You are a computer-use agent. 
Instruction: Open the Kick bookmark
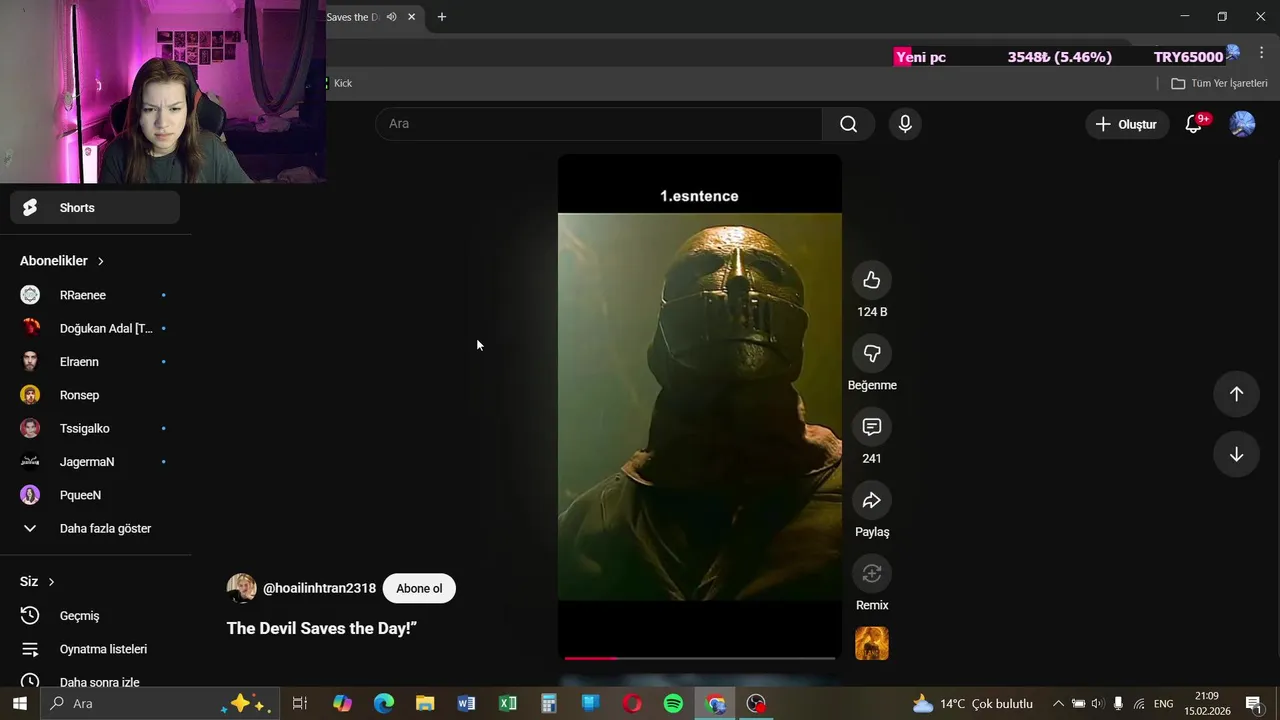[x=338, y=83]
